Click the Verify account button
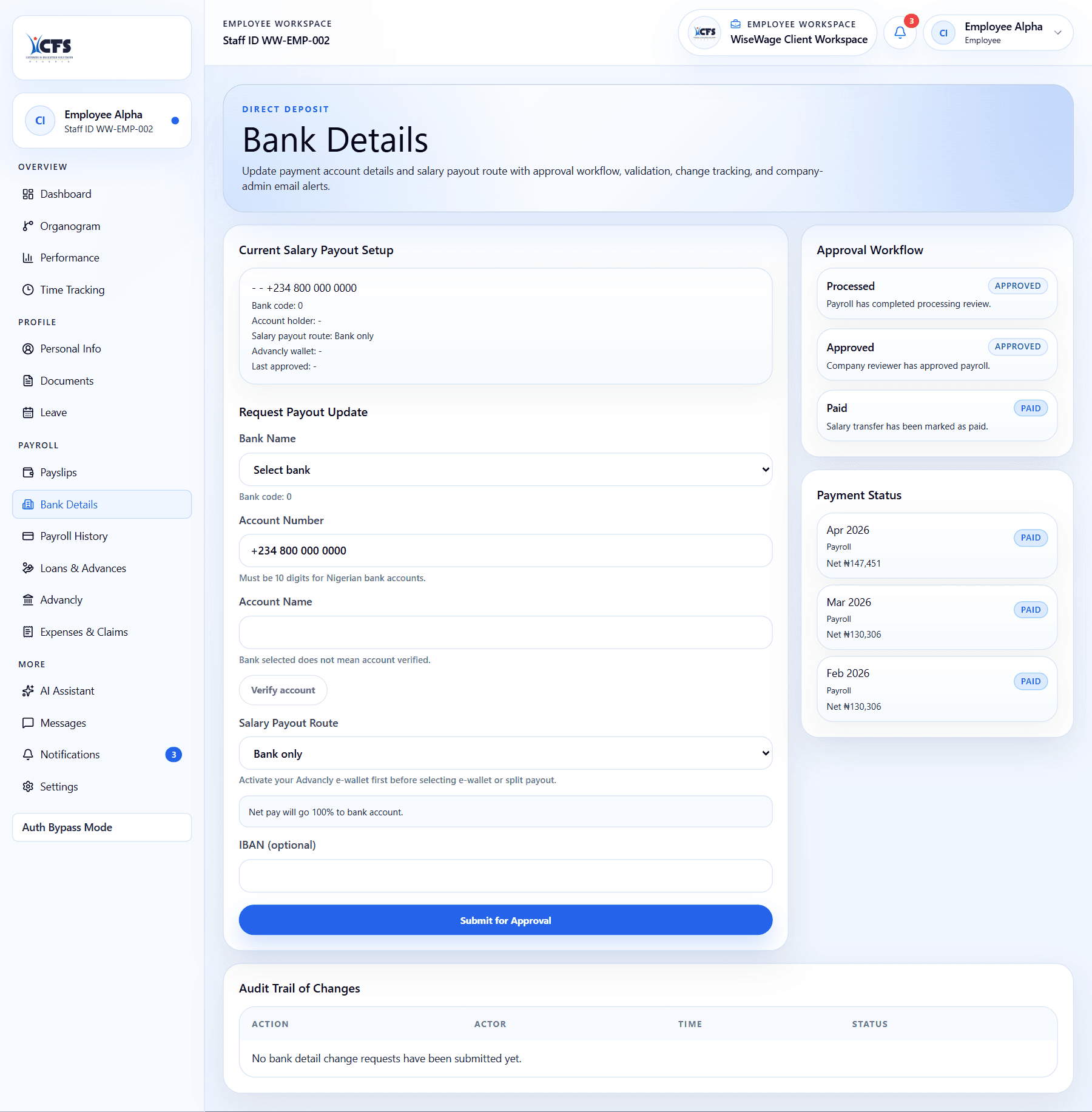The width and height of the screenshot is (1092, 1112). [x=283, y=690]
